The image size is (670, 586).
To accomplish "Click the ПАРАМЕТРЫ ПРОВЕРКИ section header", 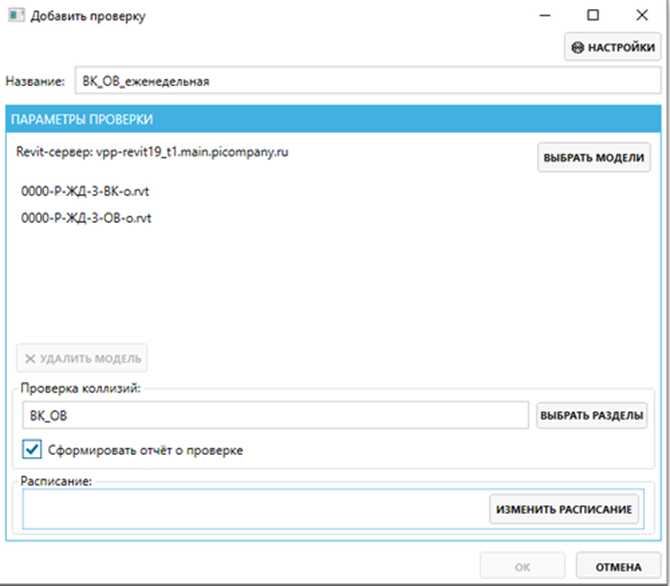I will 82,120.
